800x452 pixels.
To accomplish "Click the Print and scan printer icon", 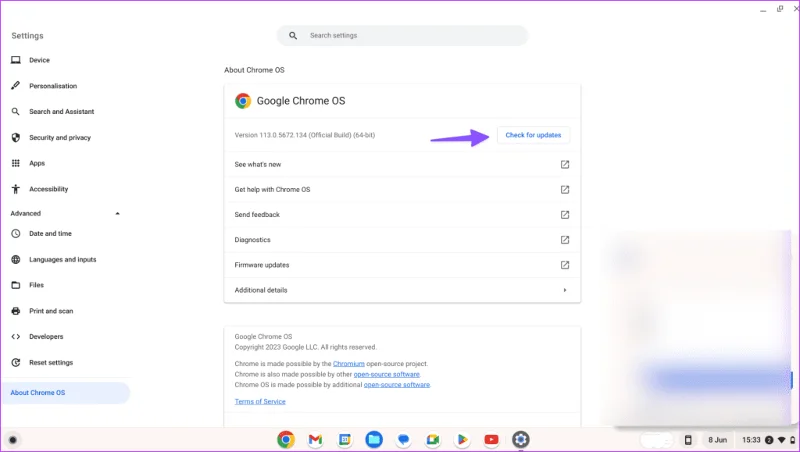I will point(16,311).
